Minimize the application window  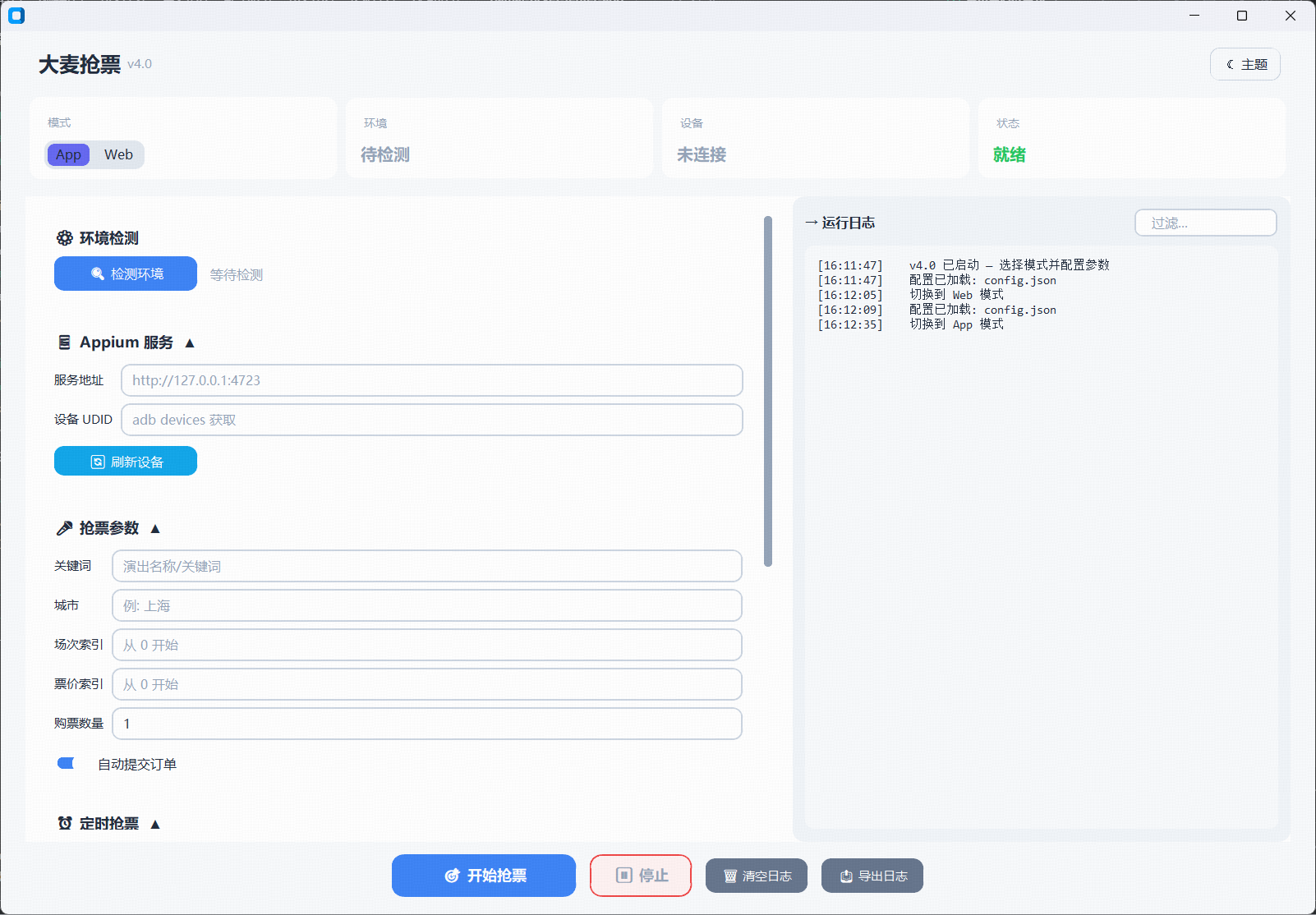pos(1194,16)
